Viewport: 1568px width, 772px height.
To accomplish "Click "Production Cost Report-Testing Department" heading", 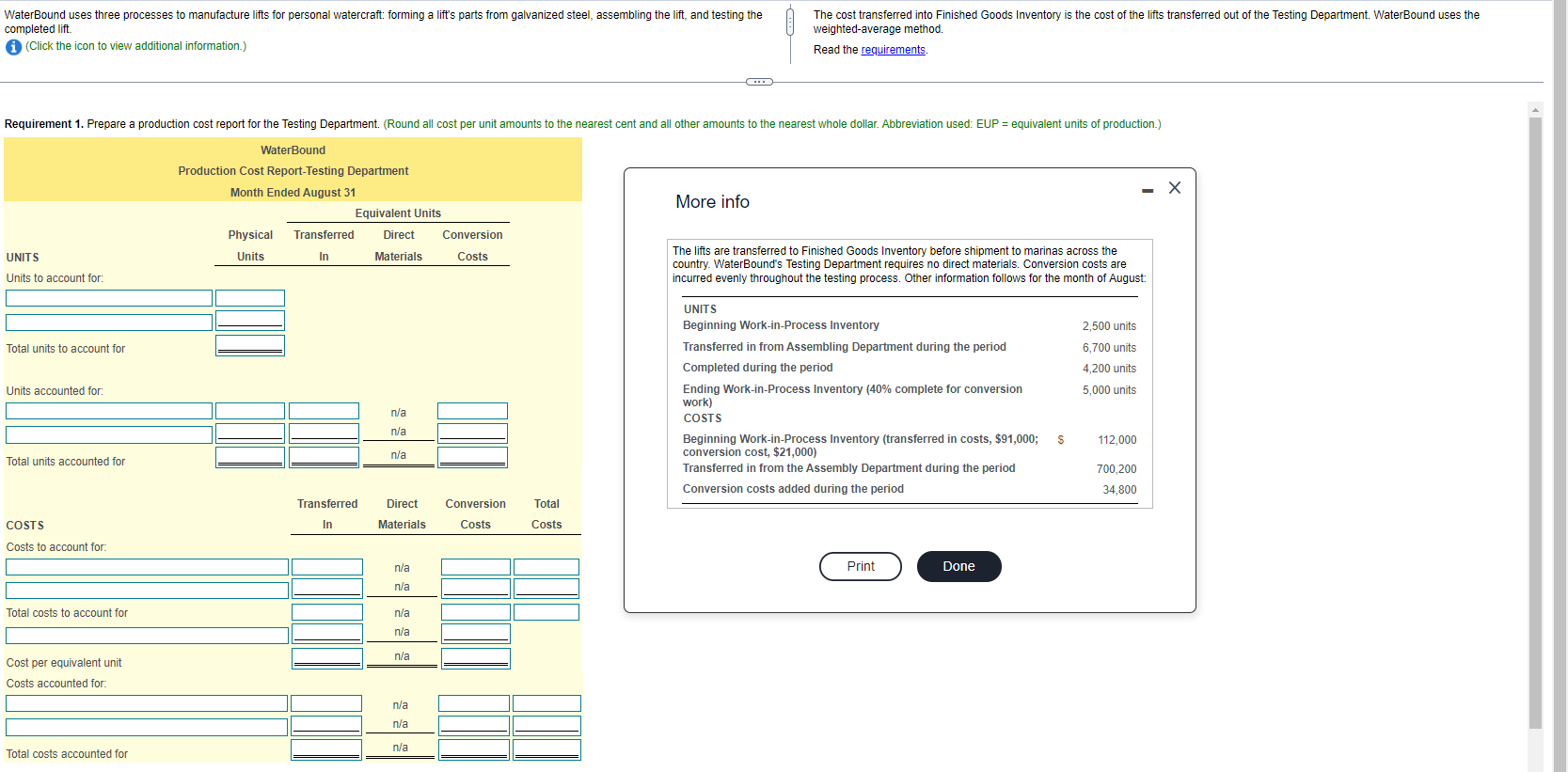I will [x=293, y=171].
